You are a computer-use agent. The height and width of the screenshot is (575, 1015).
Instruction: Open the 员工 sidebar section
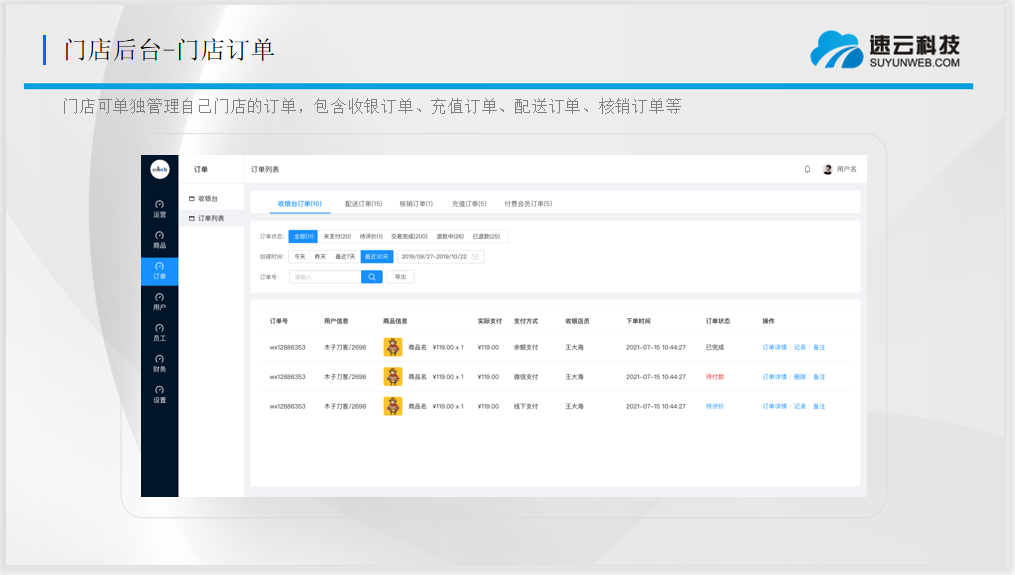[160, 332]
